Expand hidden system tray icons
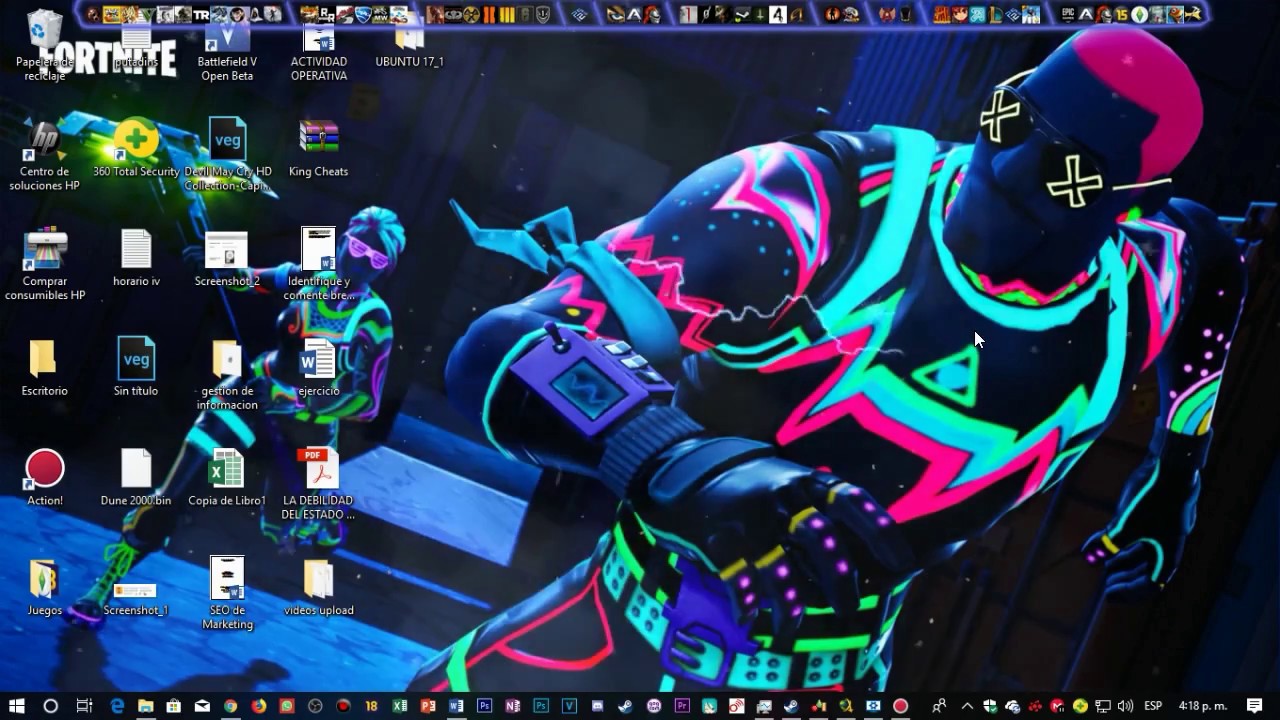Screen dimensions: 1280x720 pyautogui.click(x=967, y=706)
